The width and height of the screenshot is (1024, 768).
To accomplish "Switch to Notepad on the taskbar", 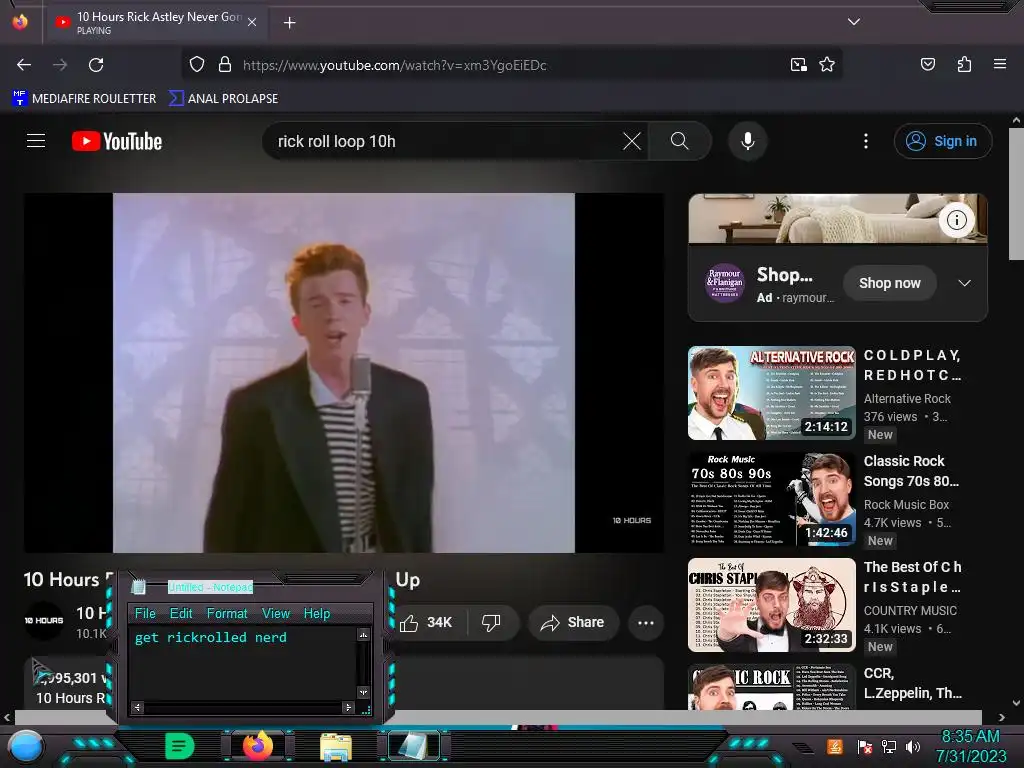I will click(413, 746).
